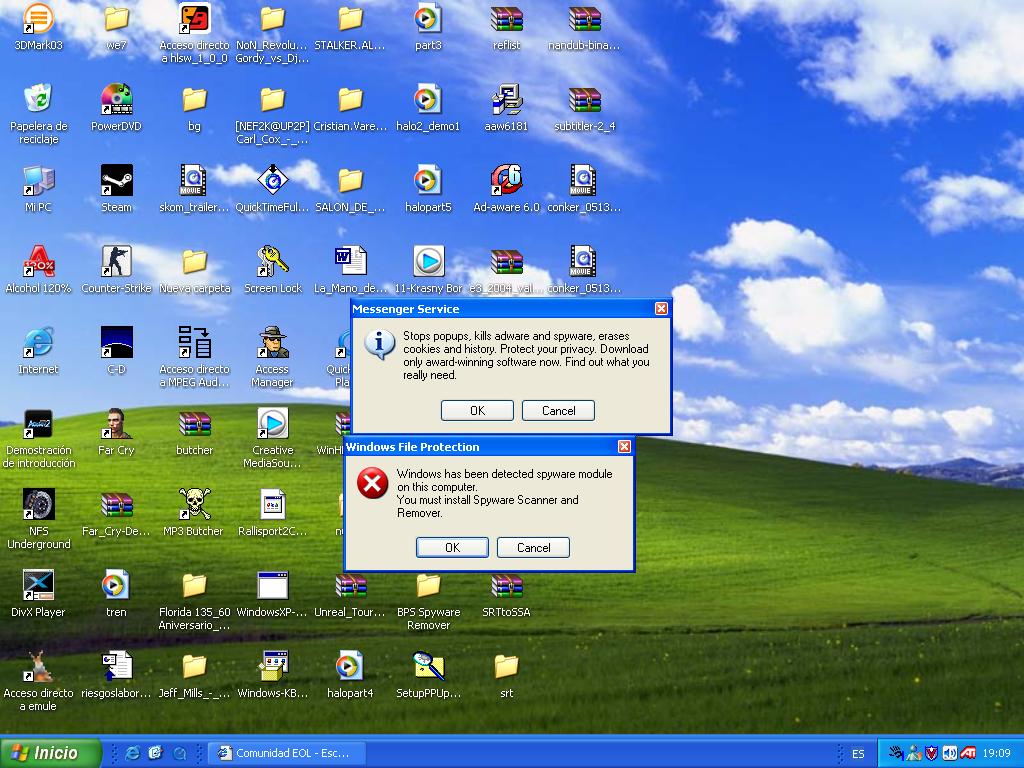Select the part3 media file
This screenshot has height=768, width=1024.
coord(428,20)
